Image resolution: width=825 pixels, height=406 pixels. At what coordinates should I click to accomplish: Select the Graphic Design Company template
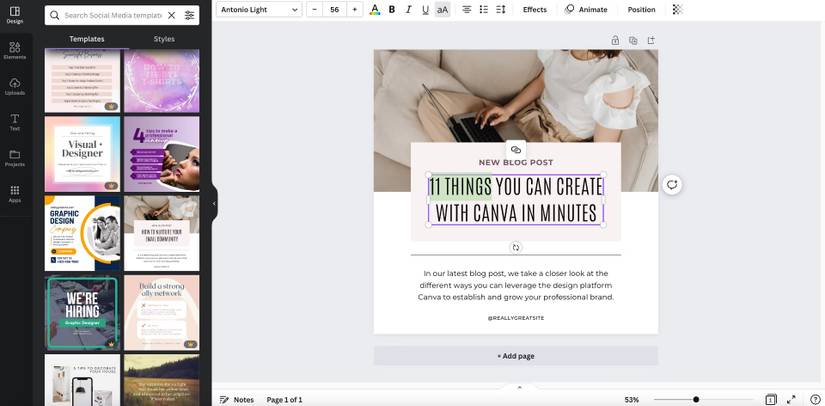(82, 234)
